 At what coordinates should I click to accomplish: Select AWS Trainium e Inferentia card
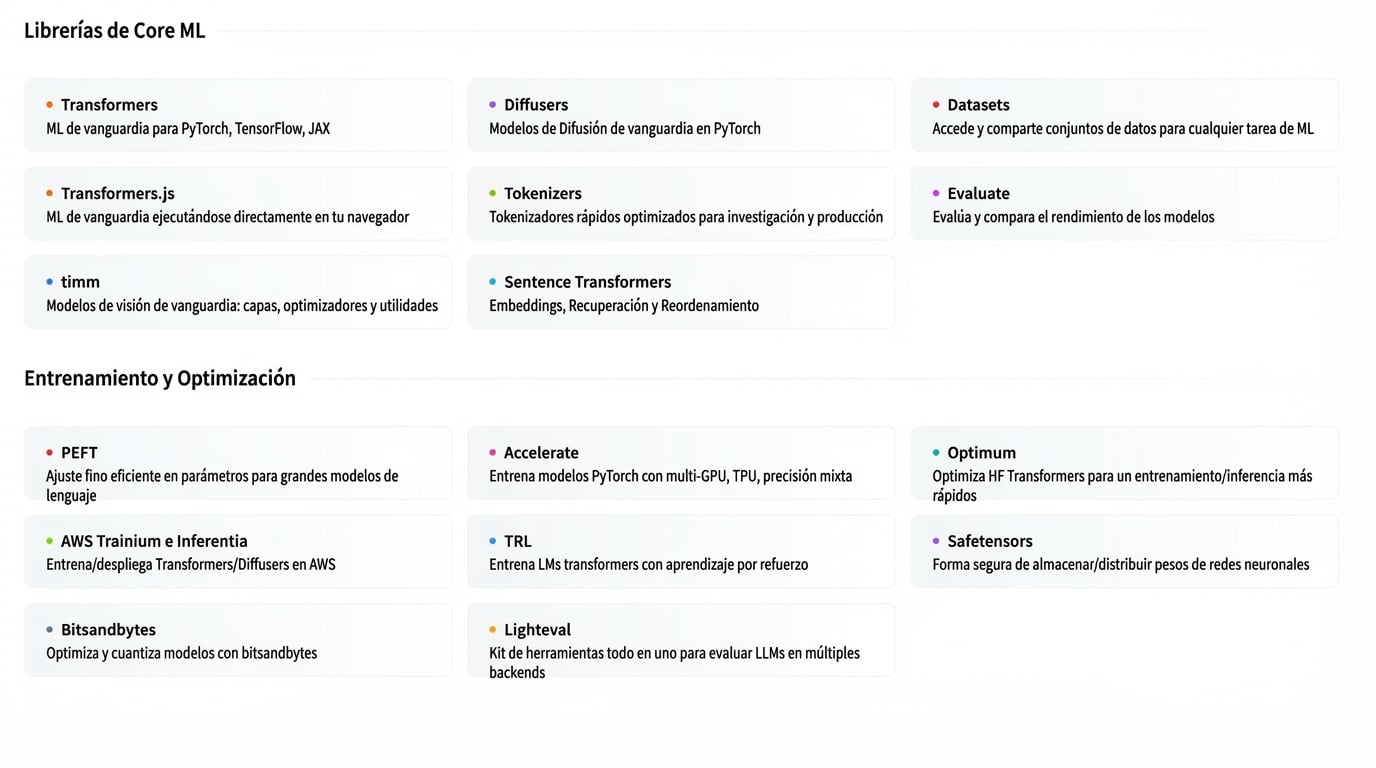point(238,552)
